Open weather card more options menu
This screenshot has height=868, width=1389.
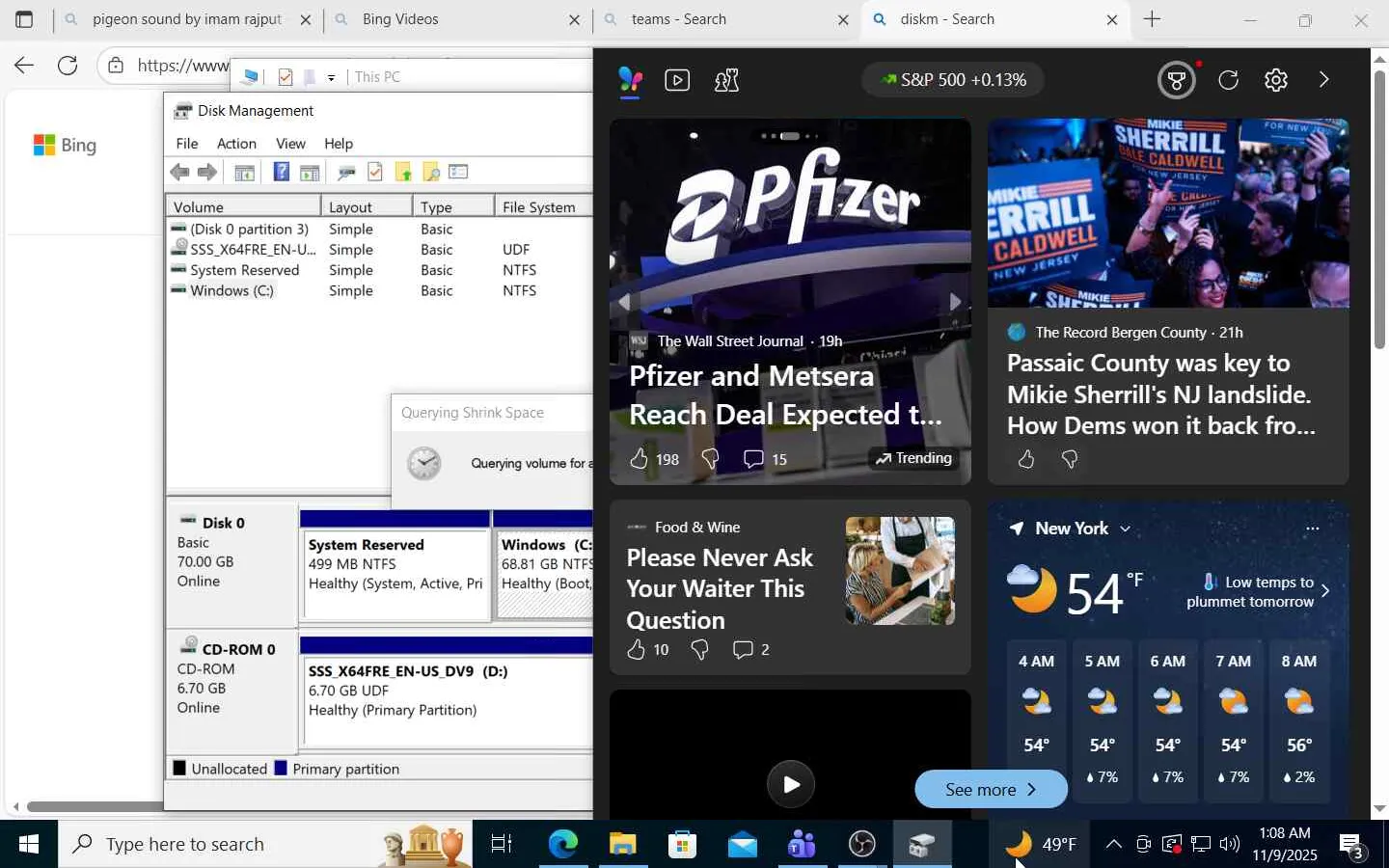1312,529
